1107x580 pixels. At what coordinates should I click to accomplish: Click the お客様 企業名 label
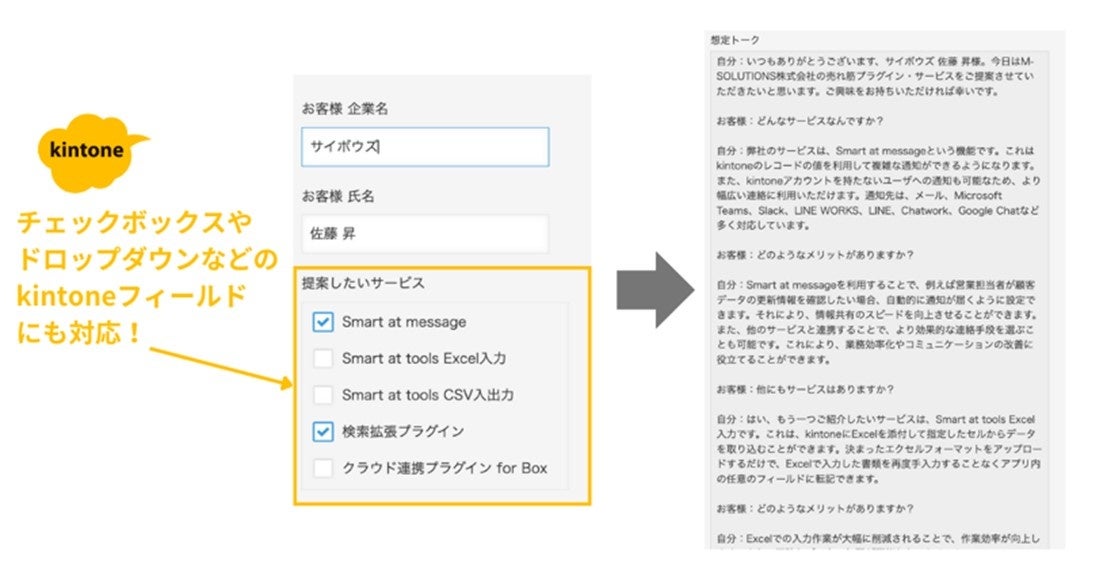(345, 109)
